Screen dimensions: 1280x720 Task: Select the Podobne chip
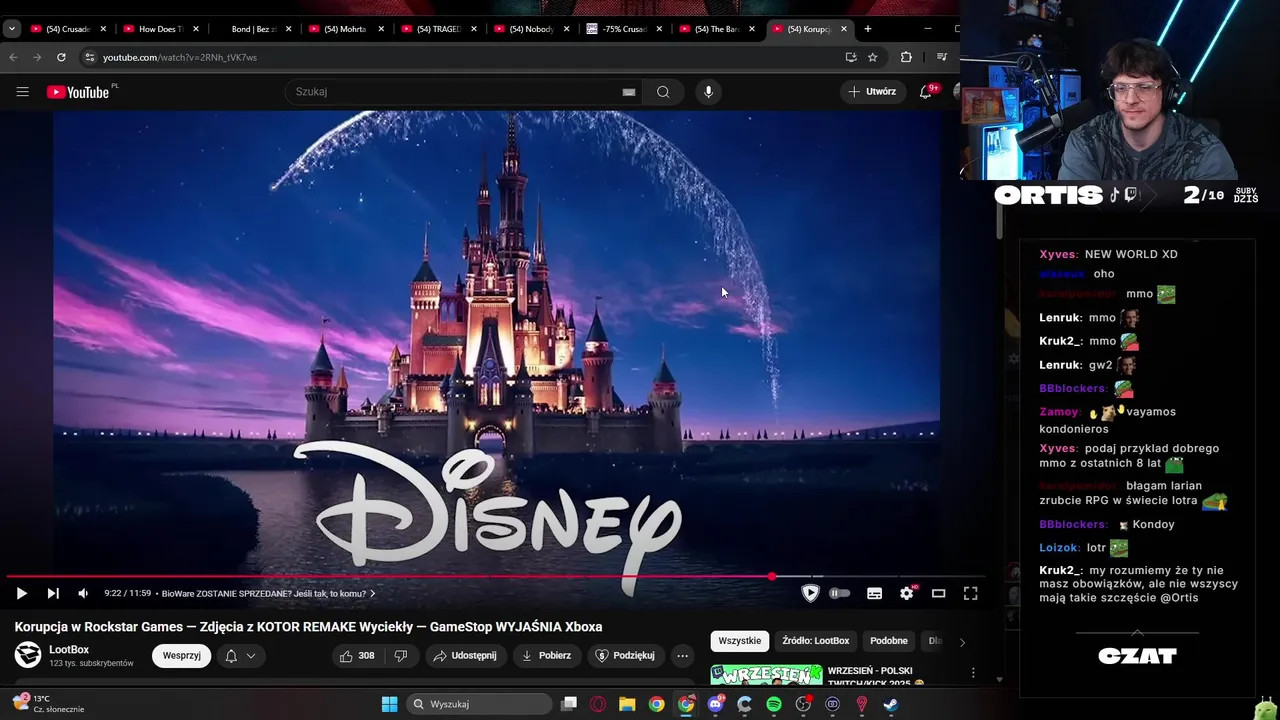889,641
